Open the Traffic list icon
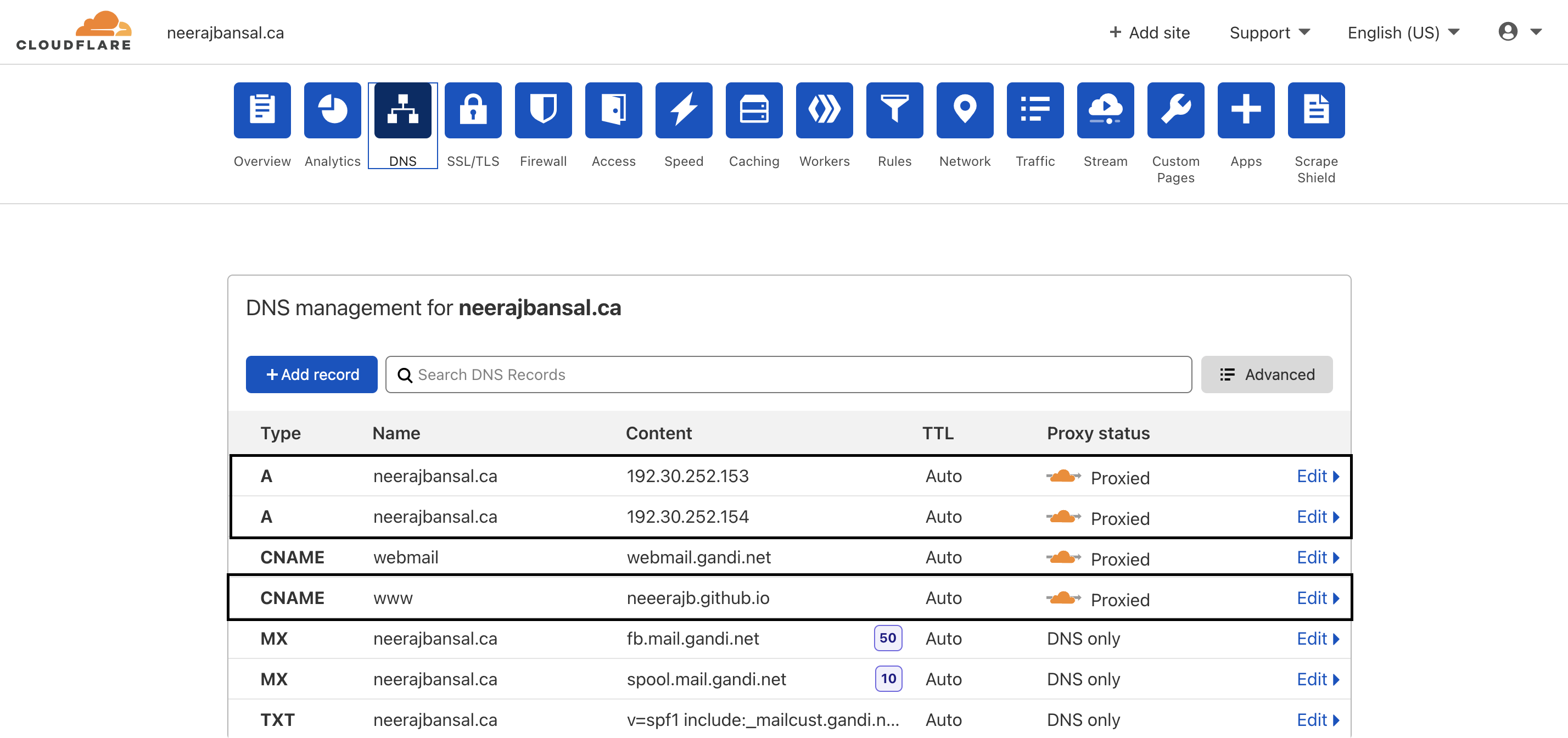 point(1035,110)
